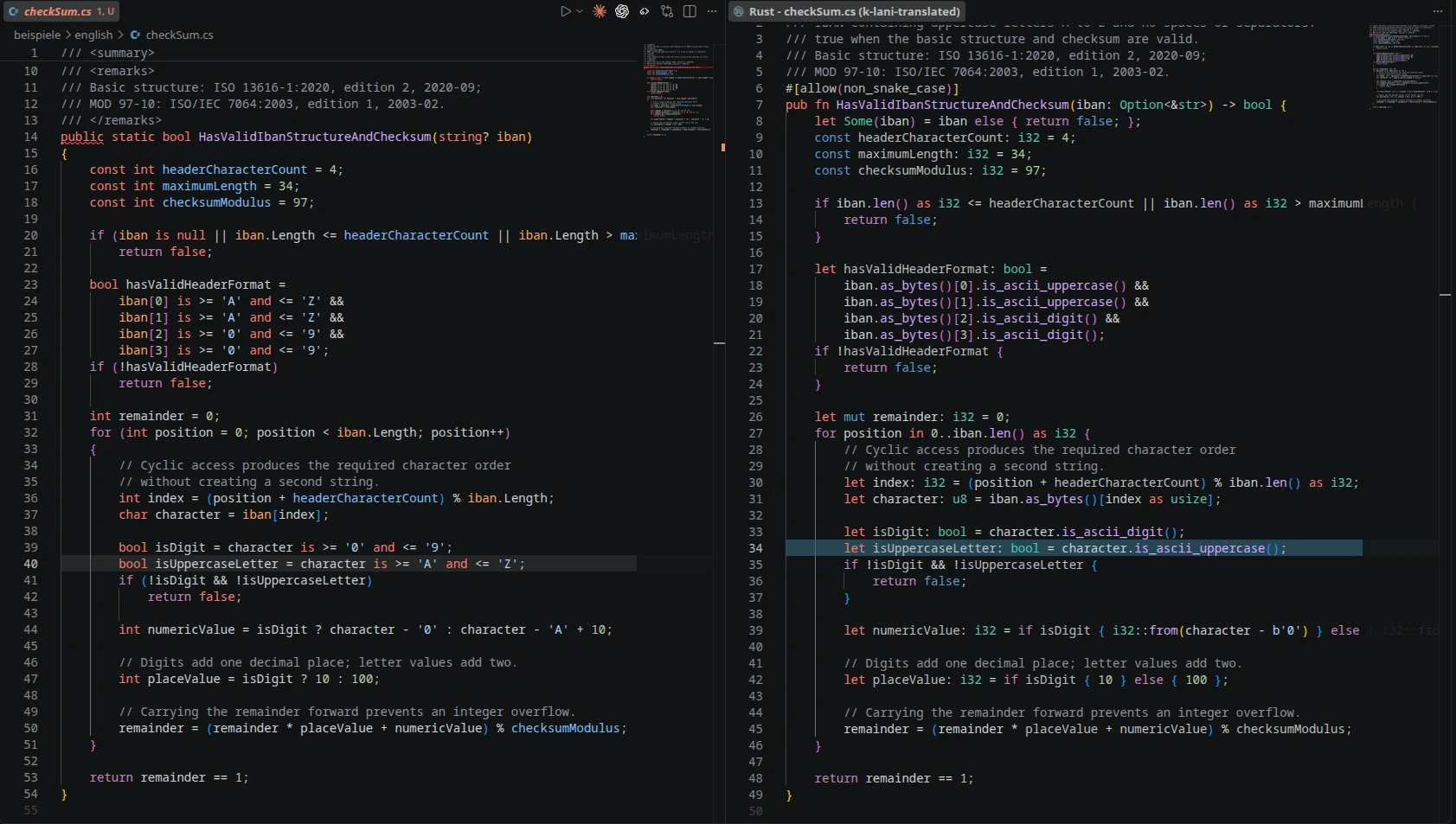The height and width of the screenshot is (824, 1456).
Task: Click the '/// </remarks>' line in C# editor
Action: click(x=112, y=120)
